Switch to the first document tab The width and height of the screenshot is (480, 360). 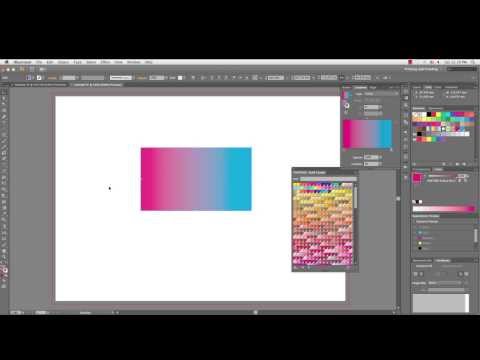click(x=40, y=85)
